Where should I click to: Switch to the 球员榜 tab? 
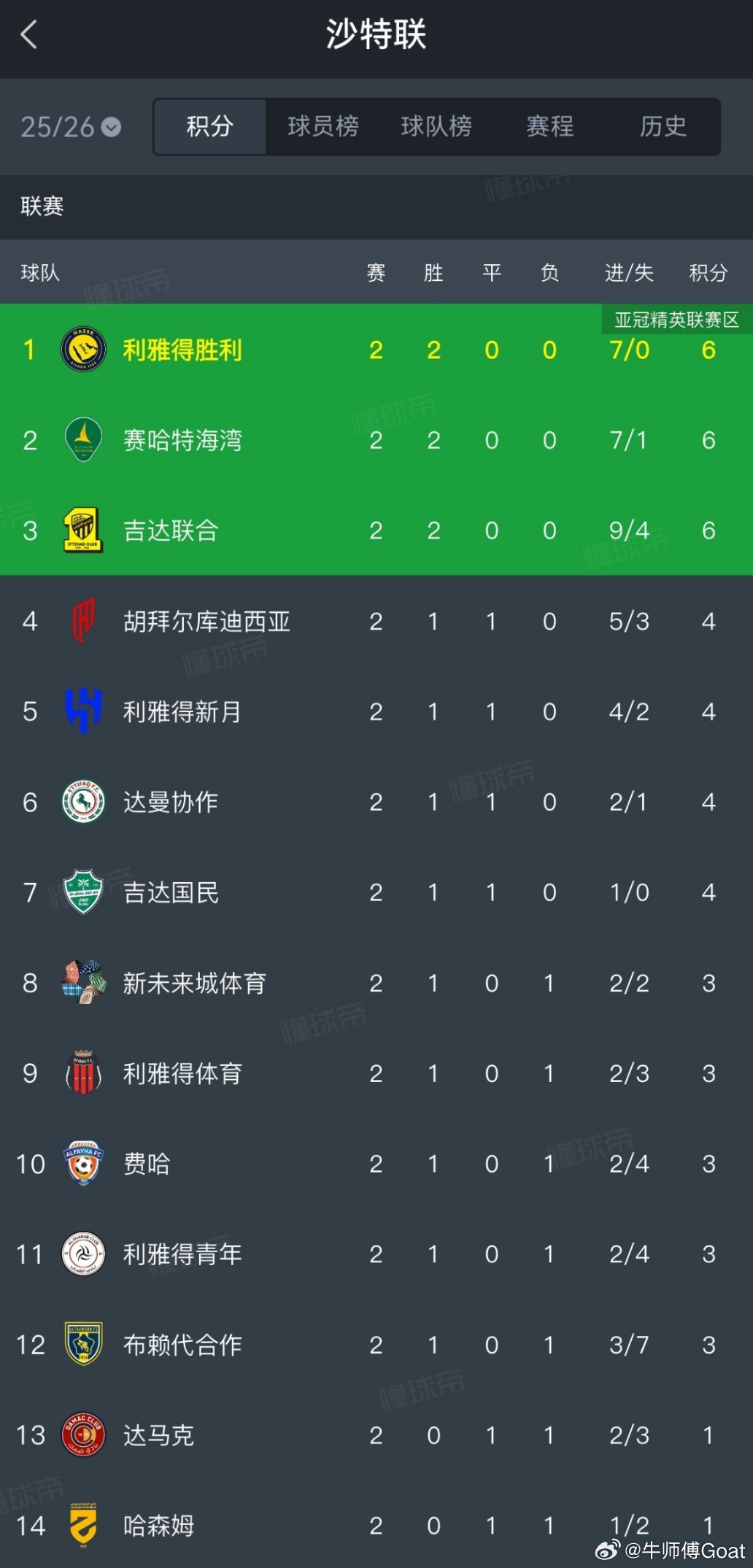[323, 126]
